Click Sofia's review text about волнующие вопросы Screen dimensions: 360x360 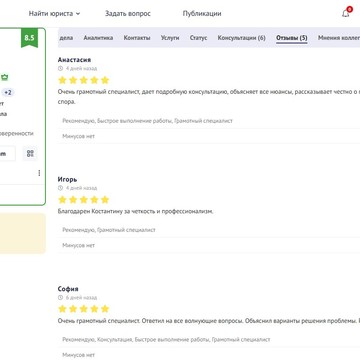[x=209, y=321]
